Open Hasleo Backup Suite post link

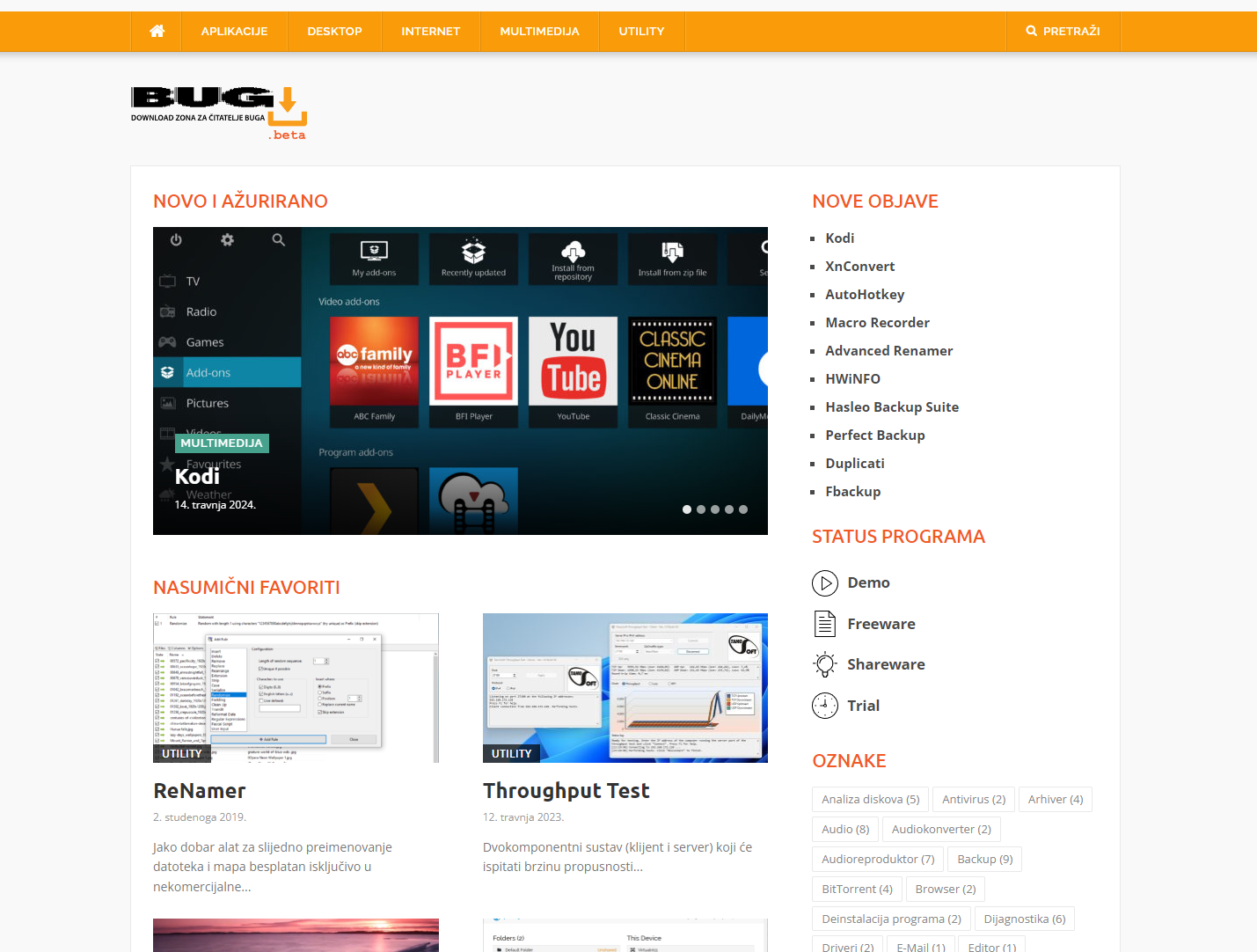892,406
